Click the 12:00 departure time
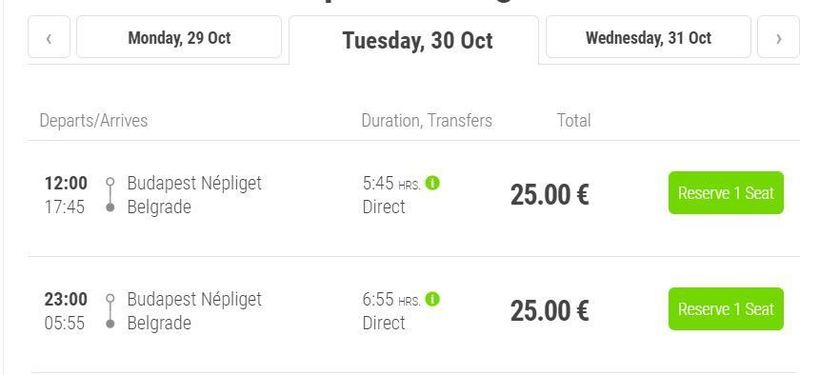 click(x=66, y=184)
